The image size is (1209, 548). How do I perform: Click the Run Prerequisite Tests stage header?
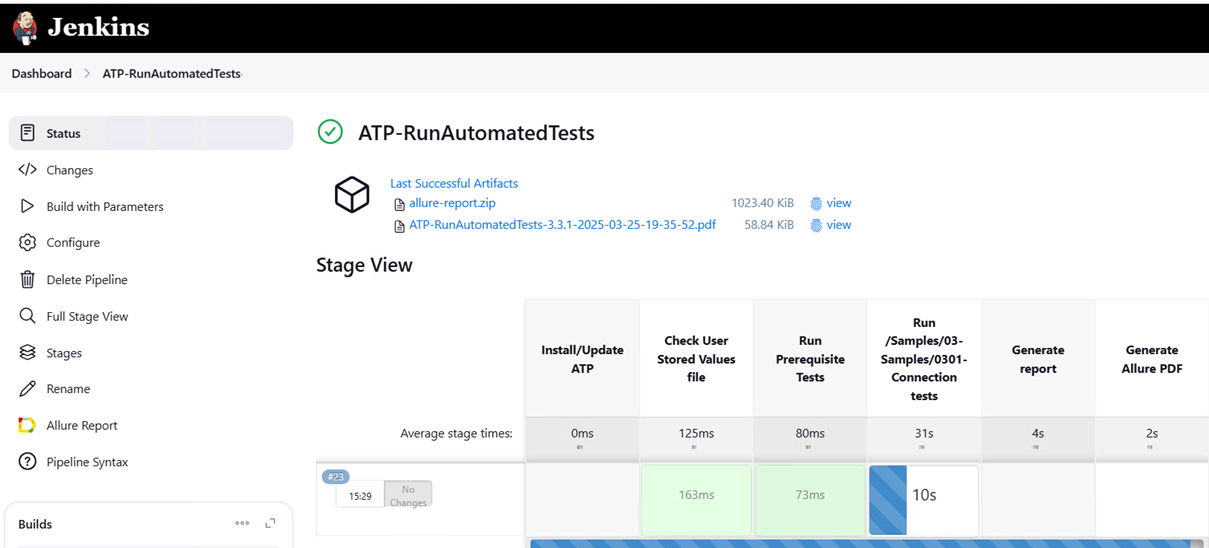(810, 359)
